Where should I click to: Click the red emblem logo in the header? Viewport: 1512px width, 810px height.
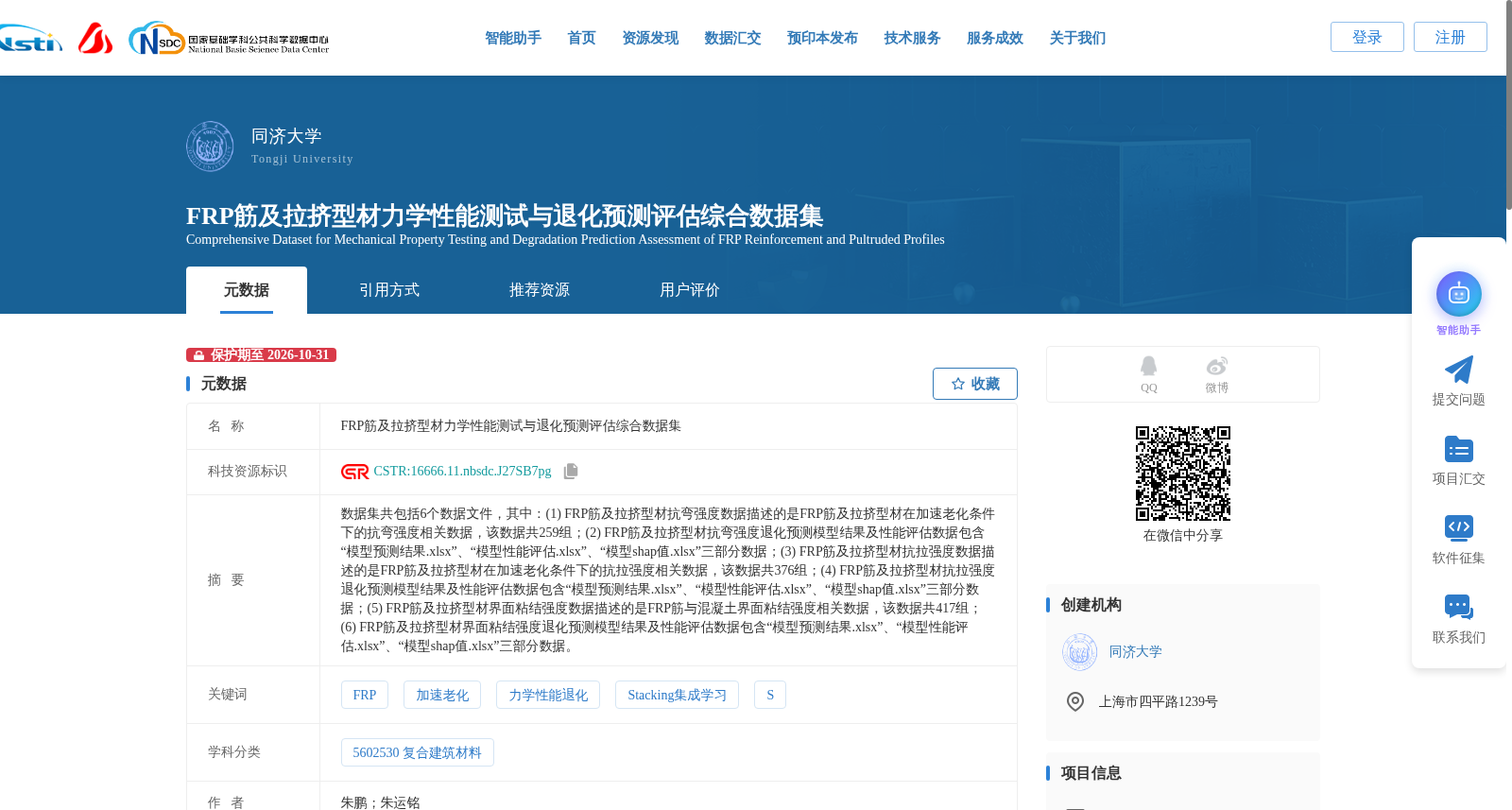(x=95, y=38)
